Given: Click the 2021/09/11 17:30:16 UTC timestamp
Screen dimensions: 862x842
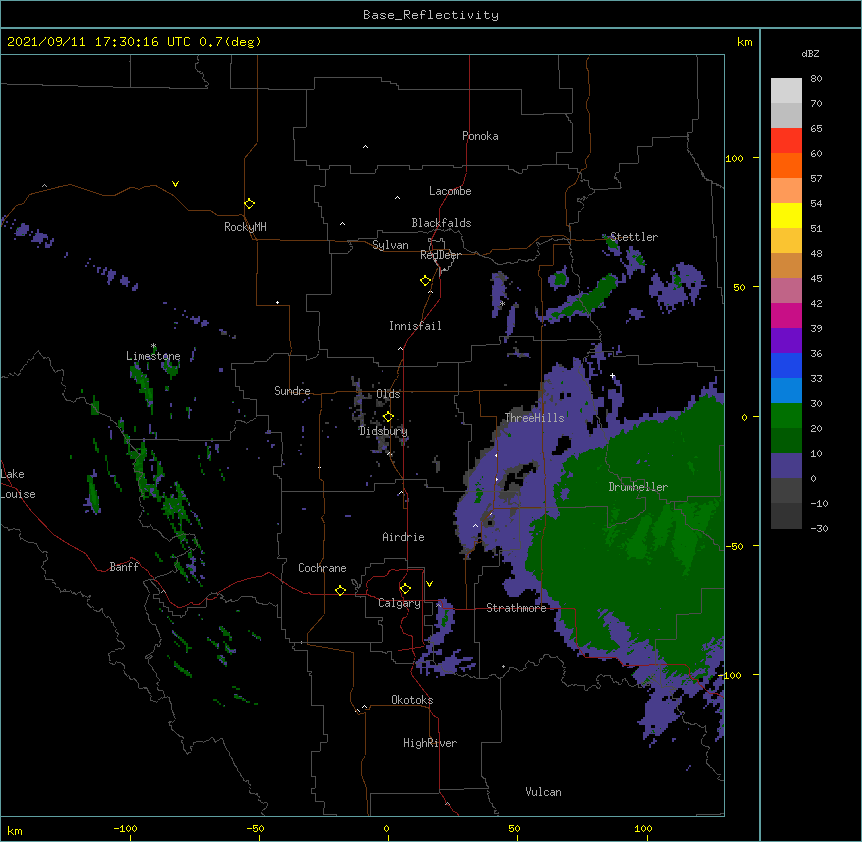Looking at the screenshot, I should [x=100, y=42].
